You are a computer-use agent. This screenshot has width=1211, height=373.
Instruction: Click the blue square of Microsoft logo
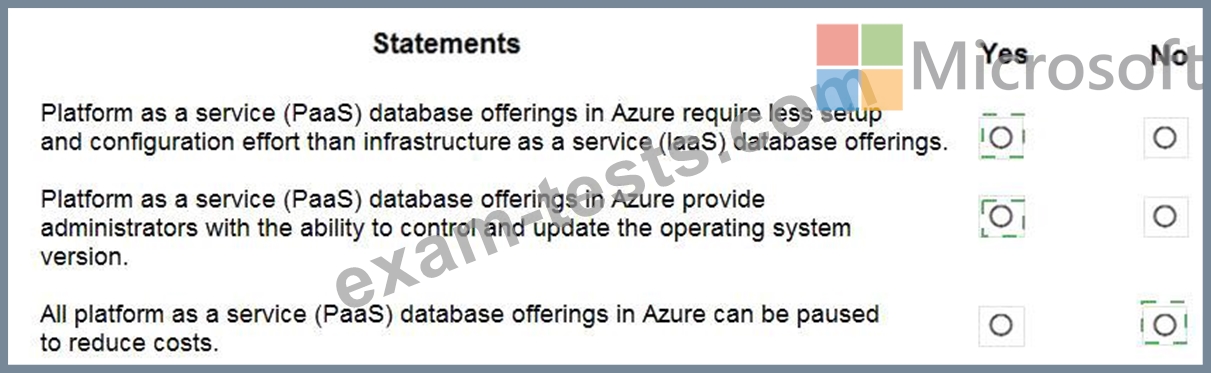837,90
